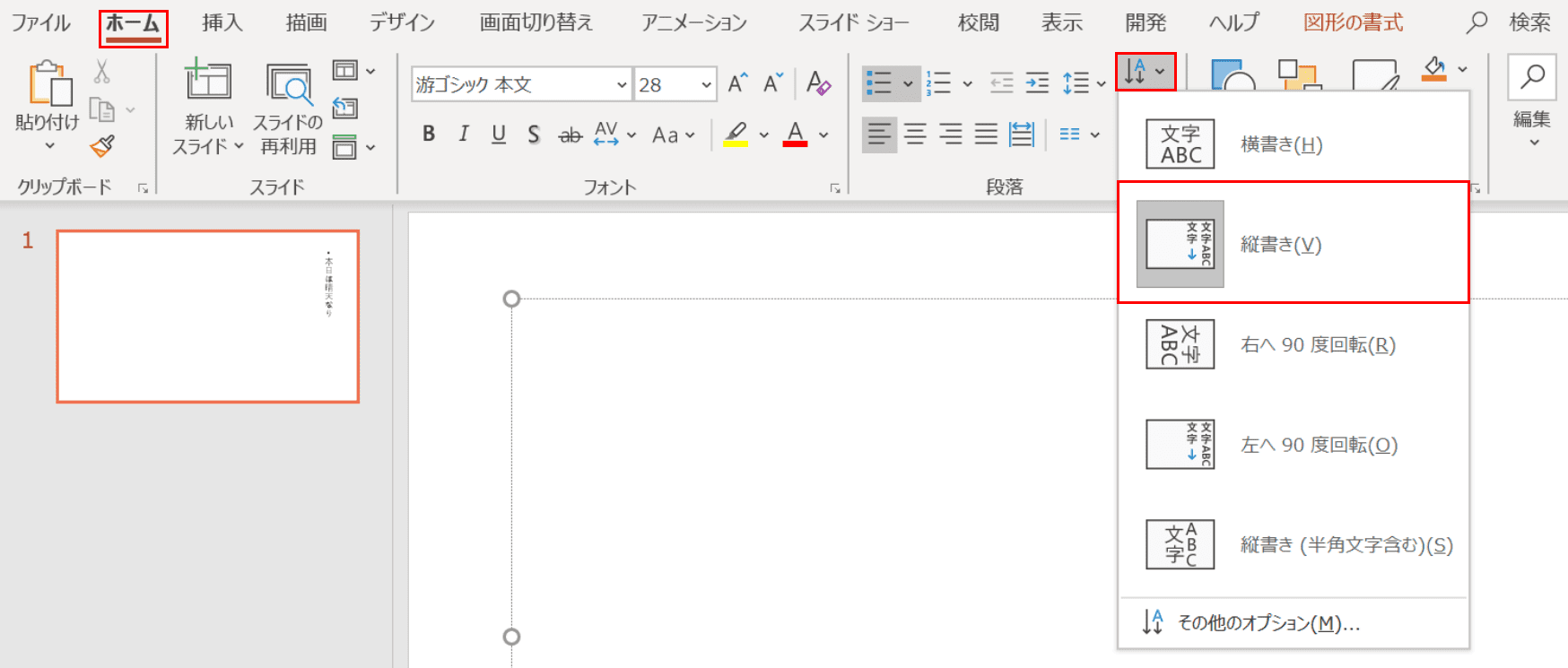This screenshot has height=668, width=1568.
Task: Open the アニメーション tab
Action: (694, 22)
